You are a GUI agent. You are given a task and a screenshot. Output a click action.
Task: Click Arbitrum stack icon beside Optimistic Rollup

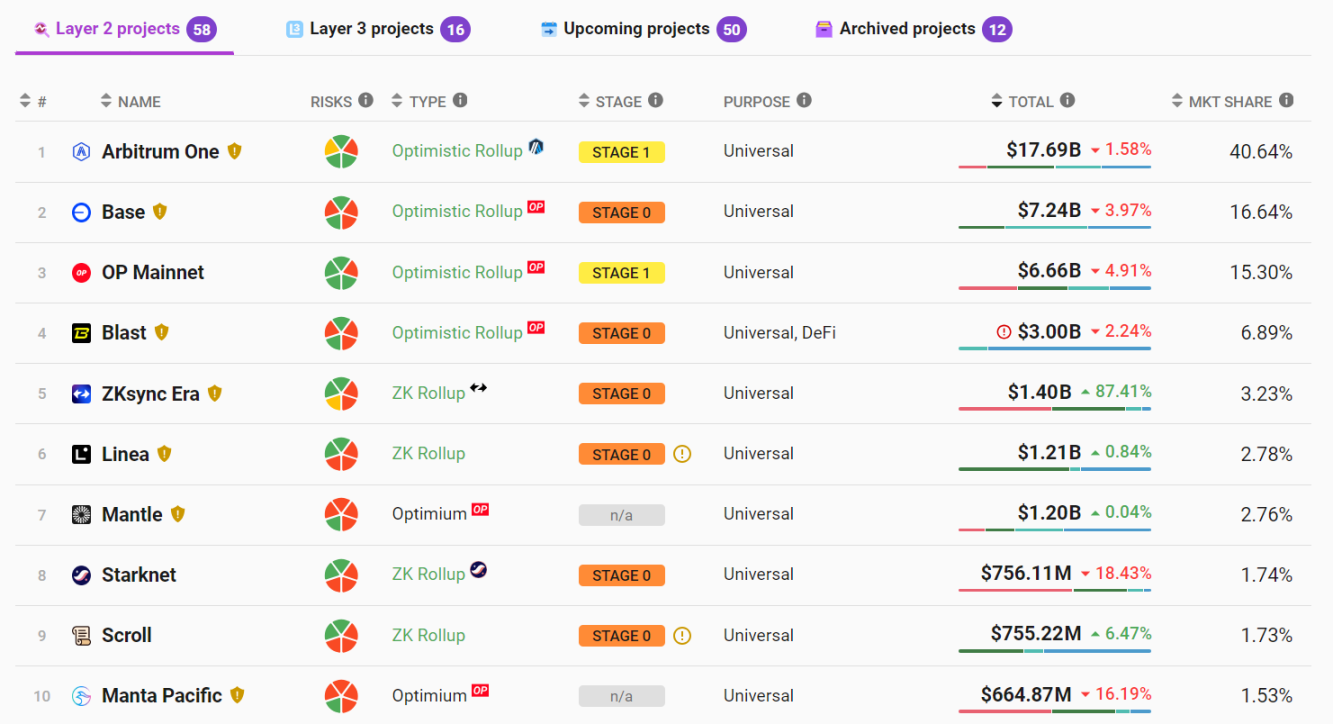pos(536,147)
